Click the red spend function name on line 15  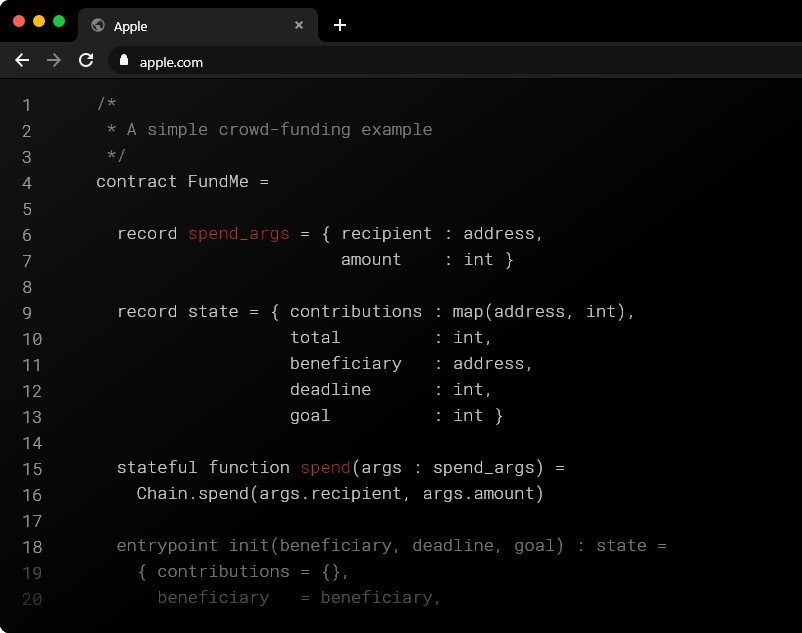click(325, 468)
